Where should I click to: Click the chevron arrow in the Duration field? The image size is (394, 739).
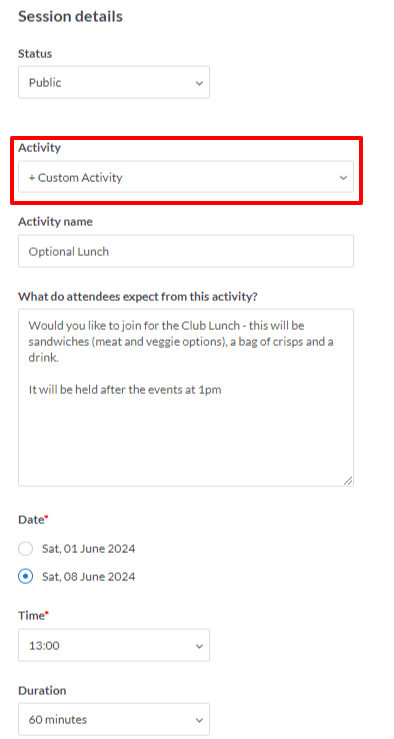(x=199, y=720)
